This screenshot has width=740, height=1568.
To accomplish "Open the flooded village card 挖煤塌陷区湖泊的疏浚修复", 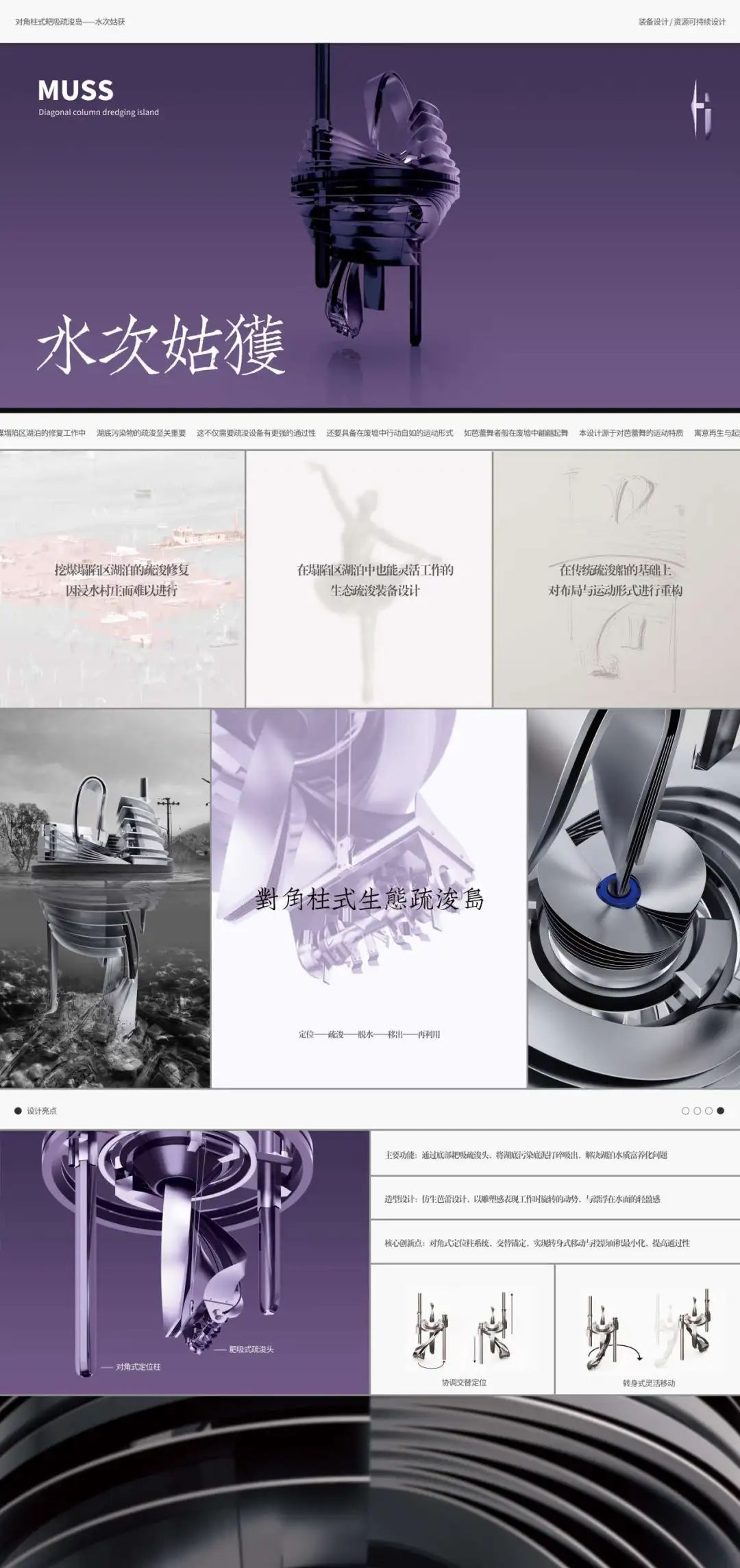I will (122, 579).
